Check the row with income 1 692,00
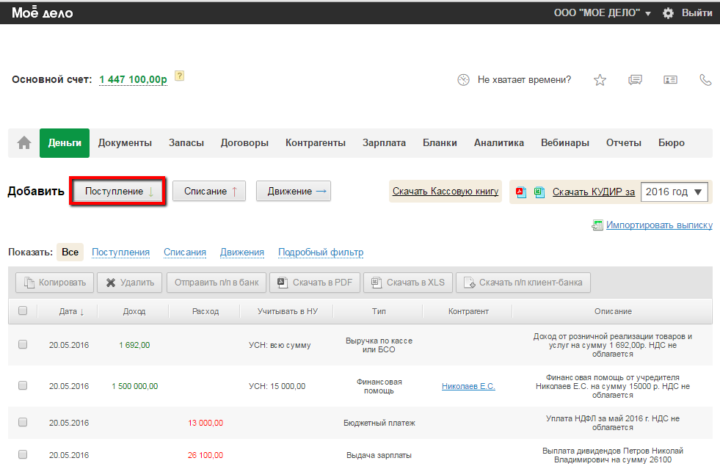Image resolution: width=720 pixels, height=469 pixels. pos(22,344)
